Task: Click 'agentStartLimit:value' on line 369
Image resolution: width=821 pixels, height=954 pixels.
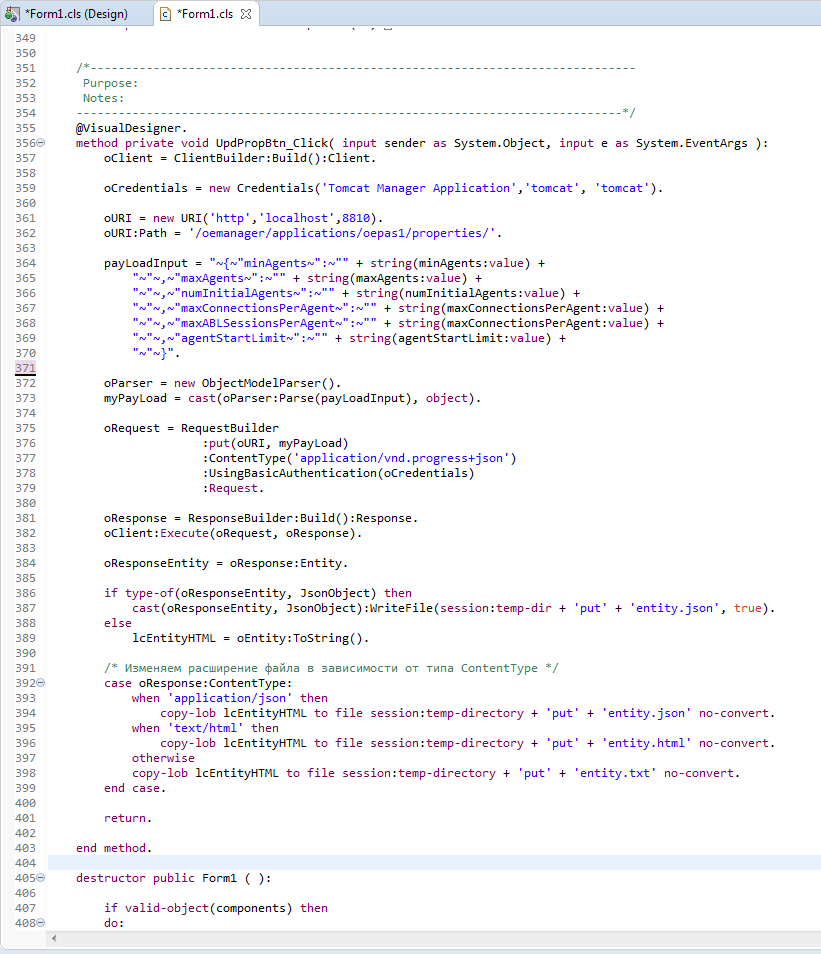Action: click(471, 338)
